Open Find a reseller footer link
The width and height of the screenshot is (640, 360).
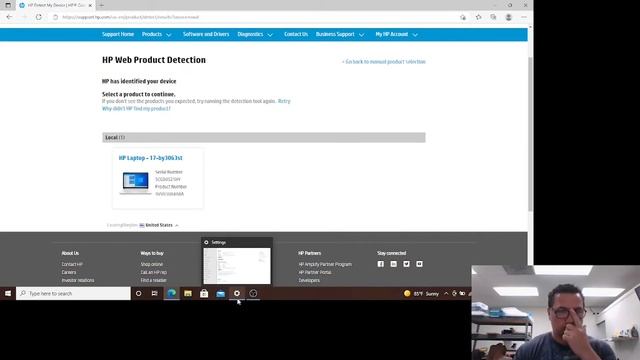point(153,280)
